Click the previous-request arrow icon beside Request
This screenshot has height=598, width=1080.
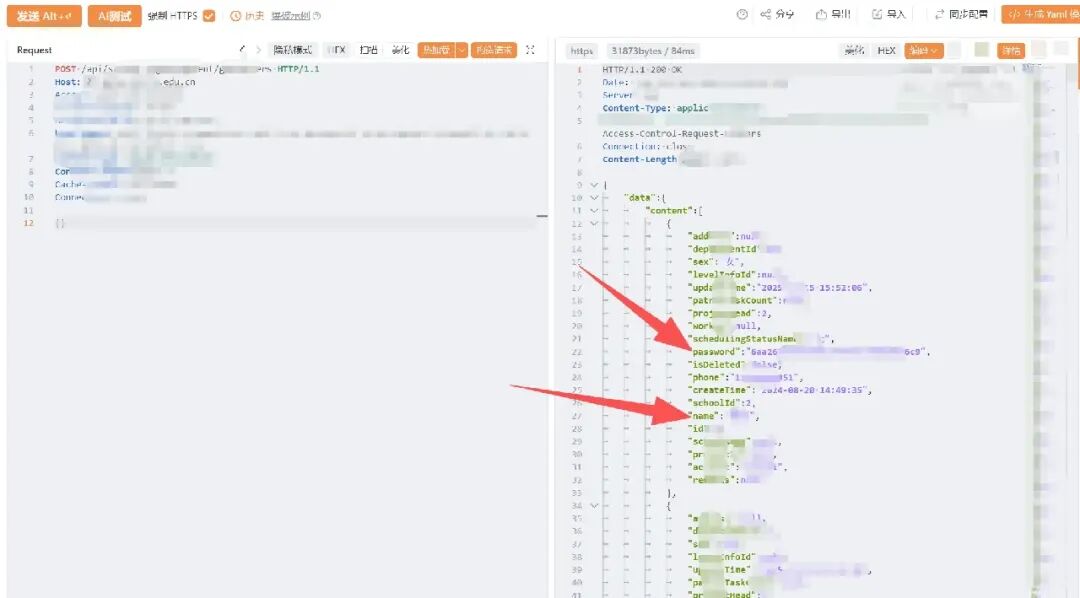coord(242,50)
